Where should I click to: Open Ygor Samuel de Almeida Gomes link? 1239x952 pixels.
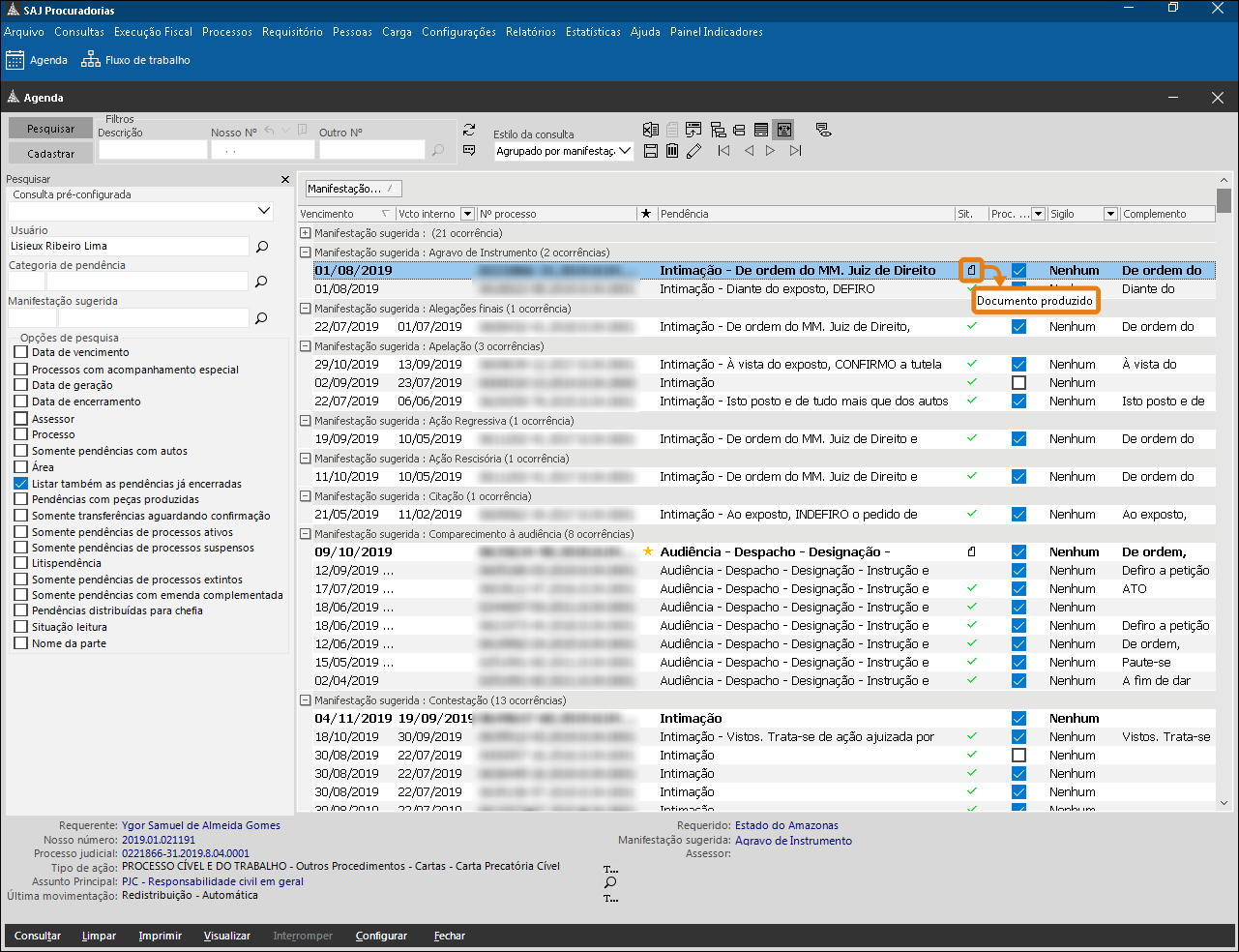click(x=201, y=825)
